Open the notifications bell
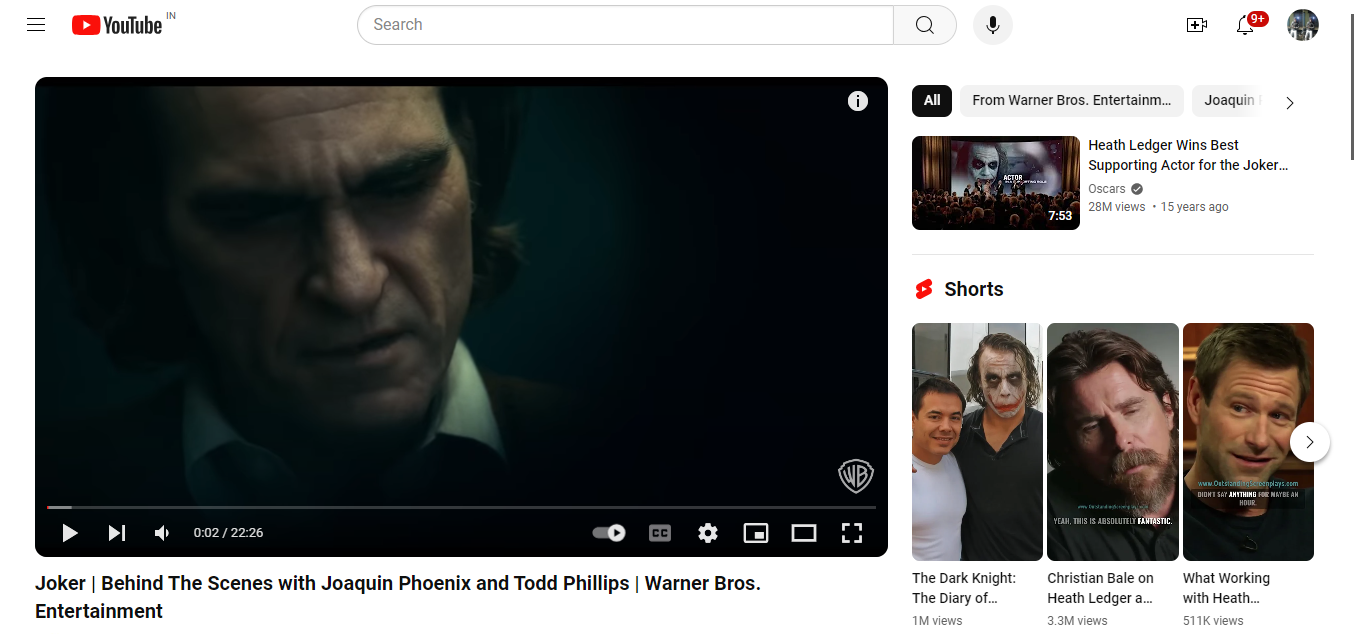 click(x=1245, y=25)
